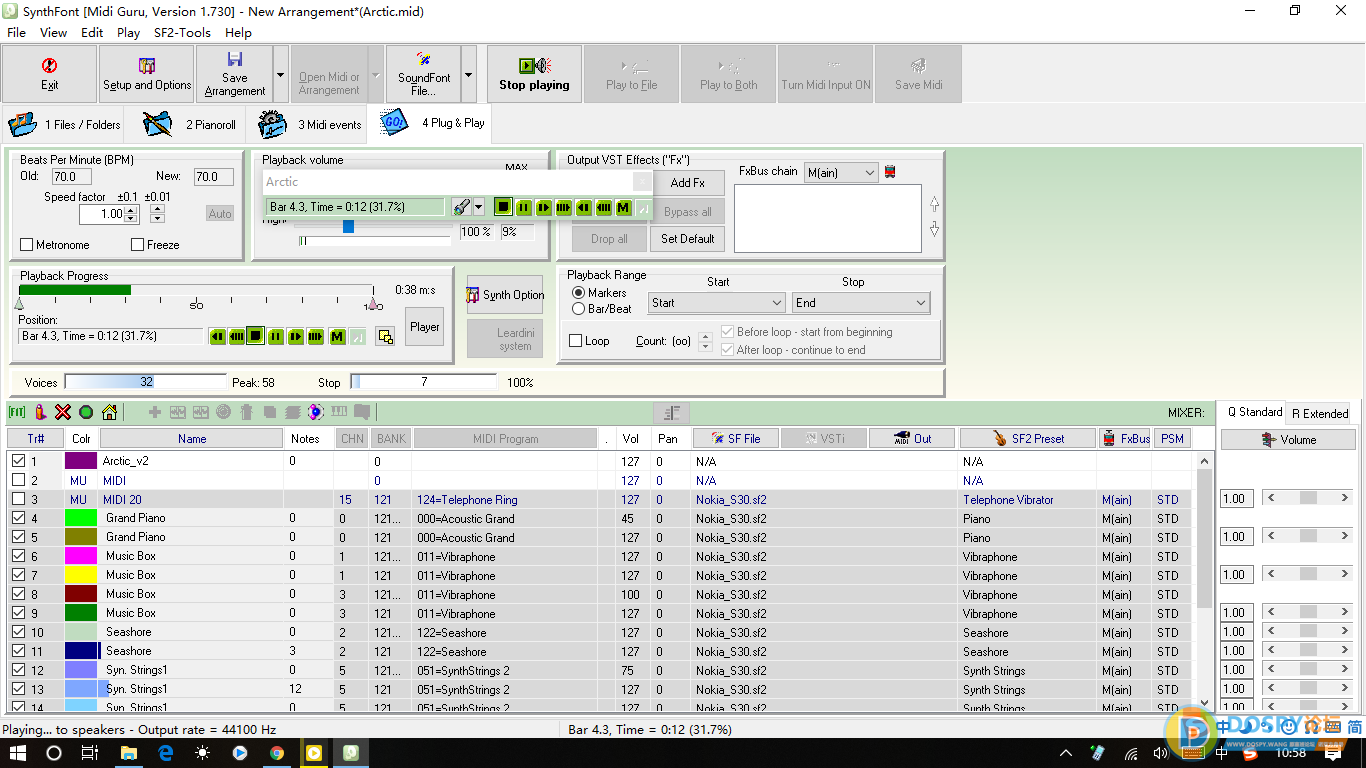Open the SF2-Tools menu
The height and width of the screenshot is (768, 1366).
[182, 32]
